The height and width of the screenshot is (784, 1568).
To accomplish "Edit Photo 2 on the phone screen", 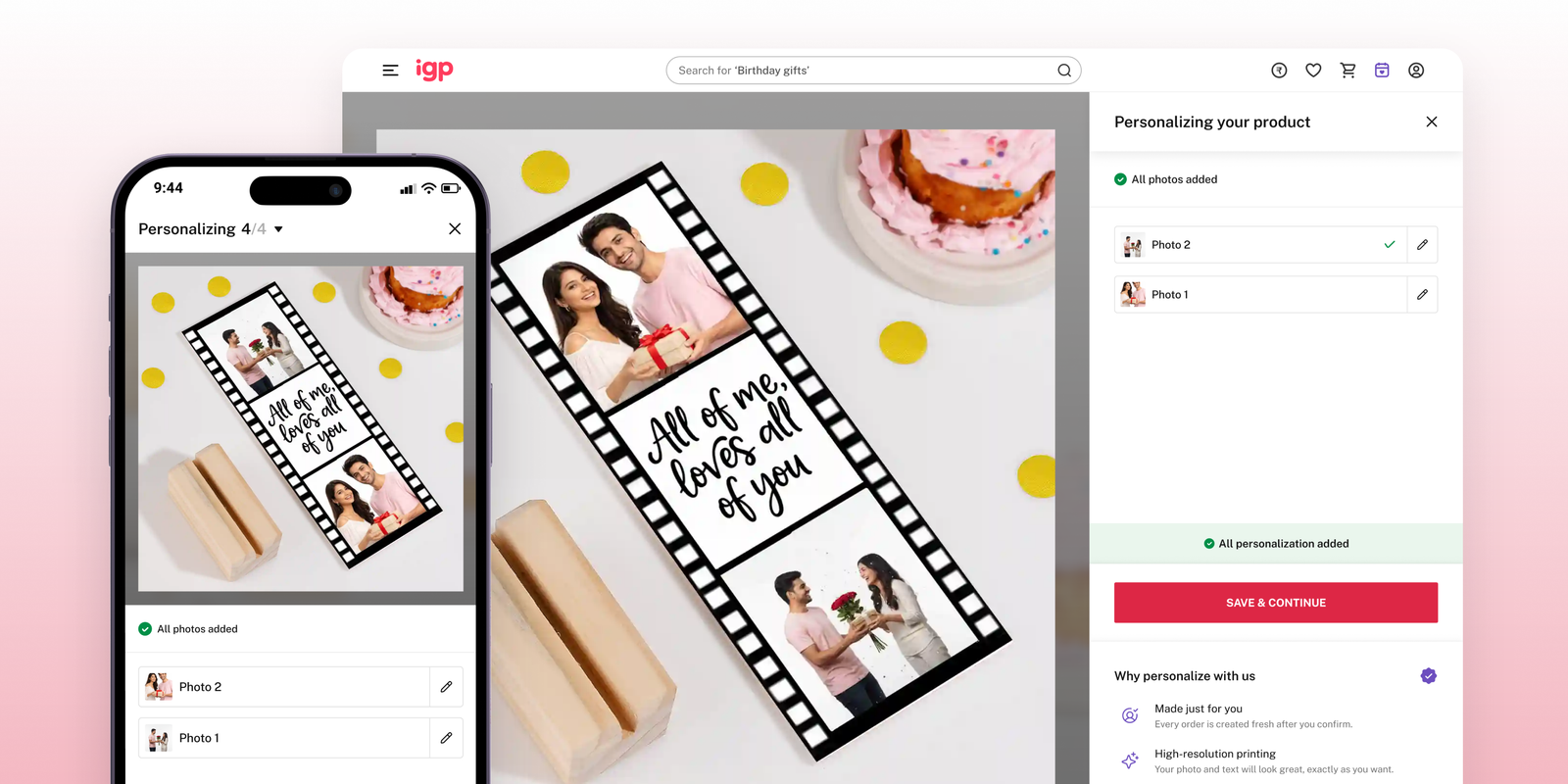I will (x=446, y=687).
